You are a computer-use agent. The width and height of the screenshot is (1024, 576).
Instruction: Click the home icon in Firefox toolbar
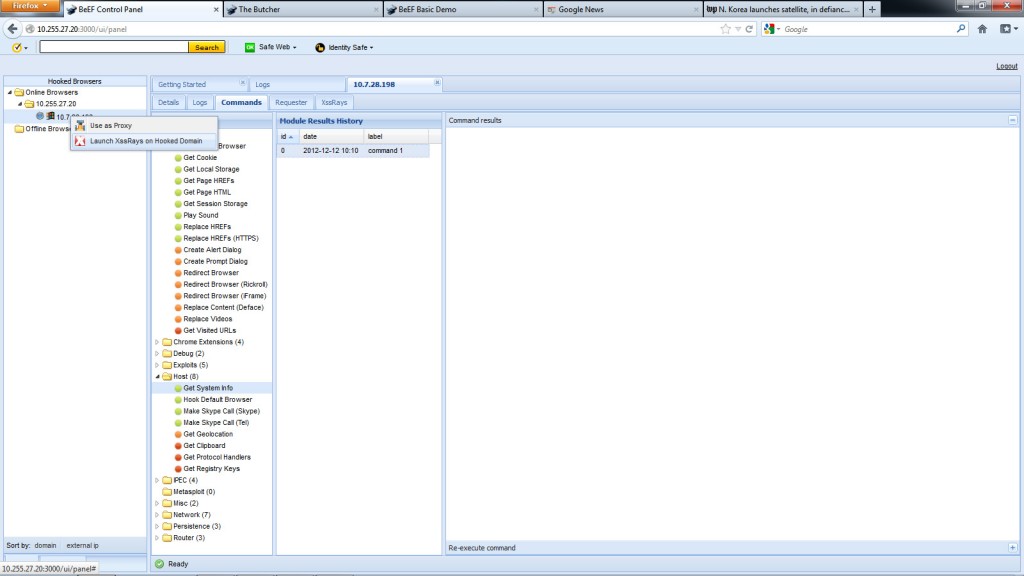coord(983,29)
